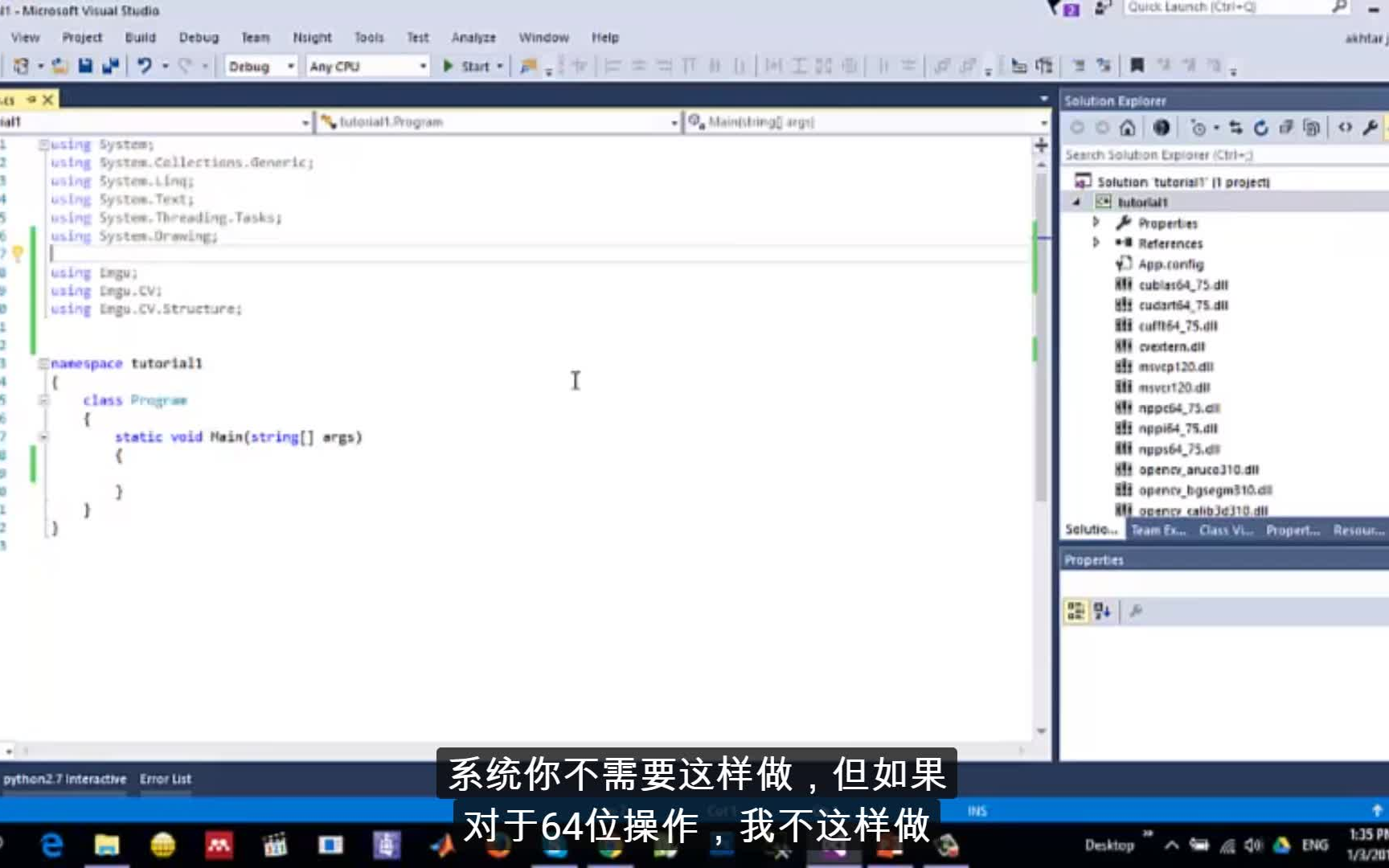1389x868 pixels.
Task: Collapse the namespace tutorial1 code block
Action: [43, 363]
